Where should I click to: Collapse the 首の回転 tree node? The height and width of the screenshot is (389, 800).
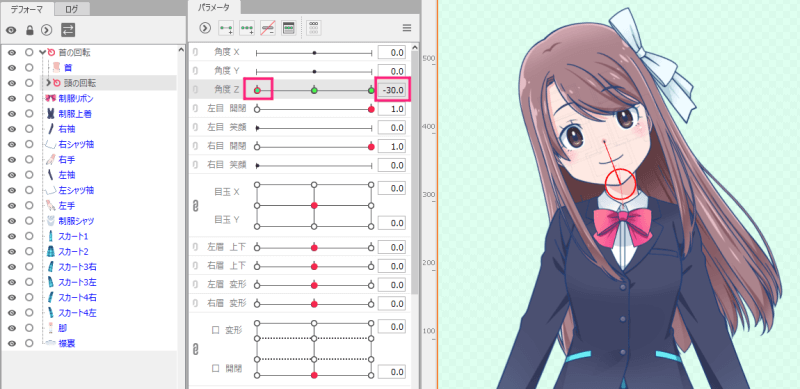click(42, 52)
